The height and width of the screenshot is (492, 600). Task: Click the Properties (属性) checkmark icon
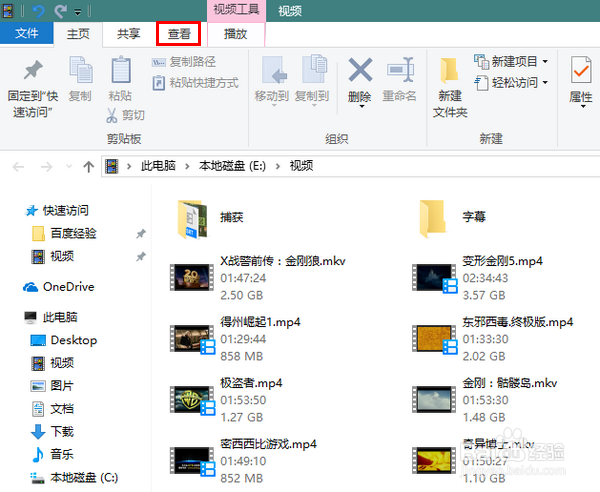tap(581, 70)
